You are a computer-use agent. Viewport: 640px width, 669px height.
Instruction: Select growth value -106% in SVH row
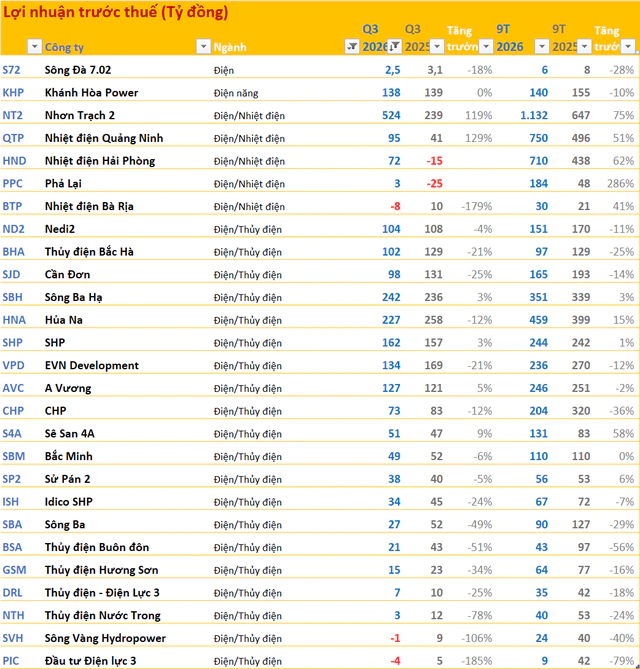click(x=477, y=638)
